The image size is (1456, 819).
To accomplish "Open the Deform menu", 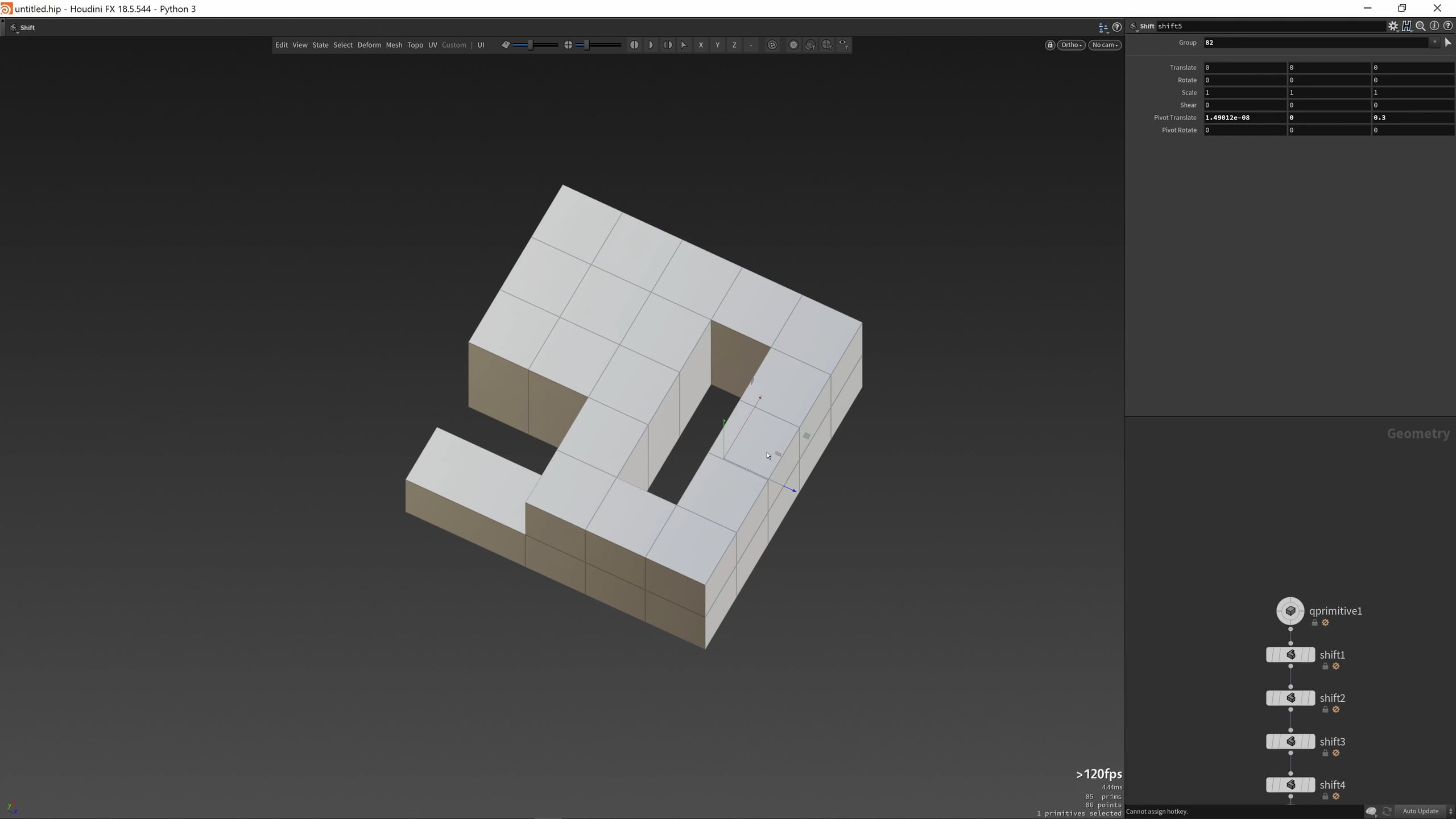I will point(369,45).
